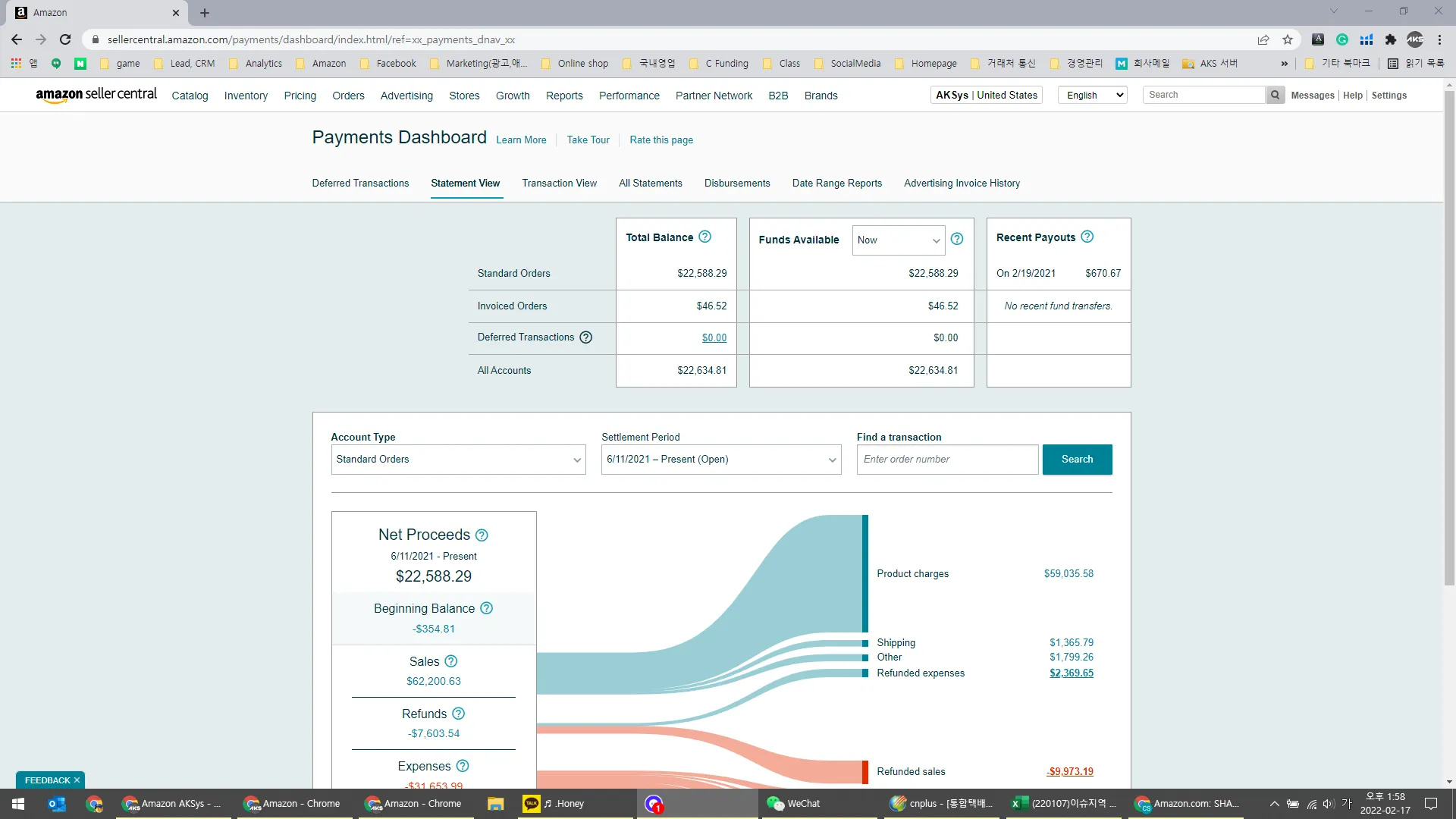
Task: Click the Deferred Transactions help icon
Action: click(585, 337)
